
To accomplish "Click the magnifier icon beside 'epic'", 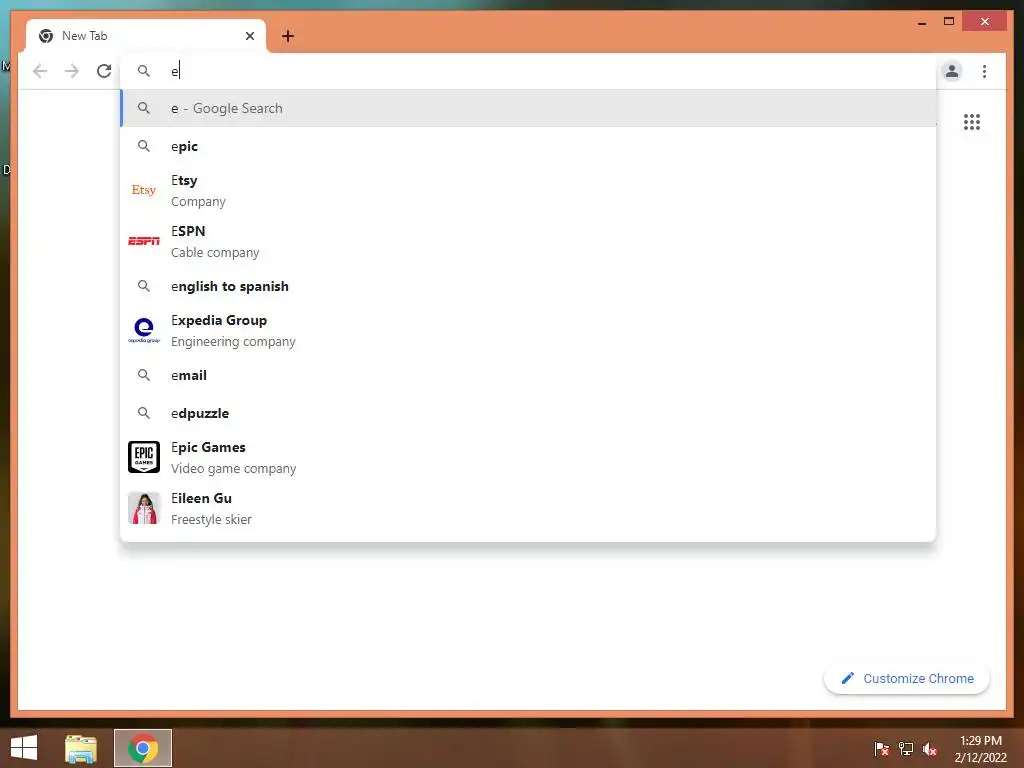I will point(144,146).
